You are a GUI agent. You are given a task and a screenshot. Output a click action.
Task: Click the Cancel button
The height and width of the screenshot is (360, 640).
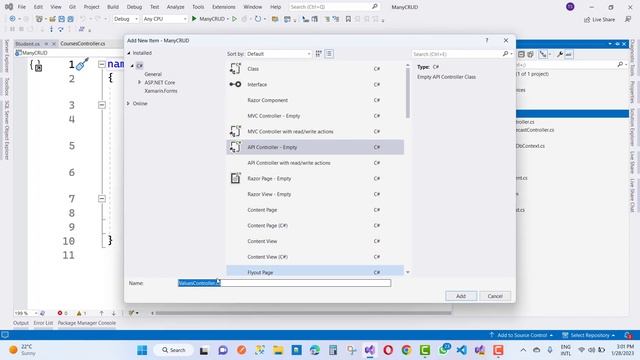point(495,296)
